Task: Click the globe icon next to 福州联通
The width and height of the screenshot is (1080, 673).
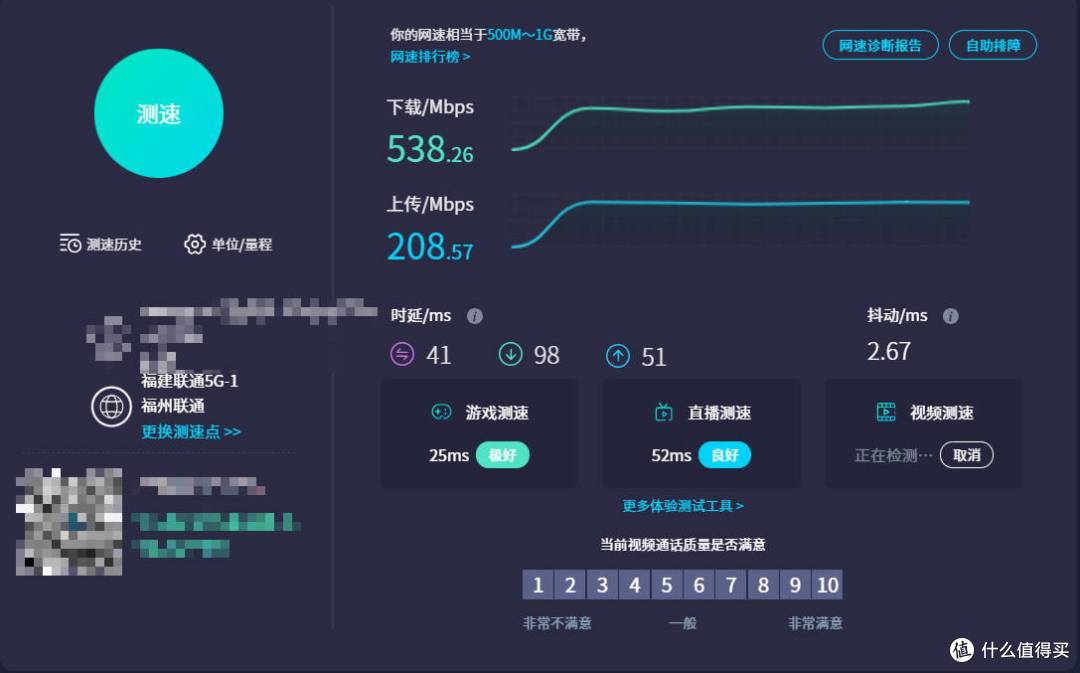Action: tap(111, 407)
